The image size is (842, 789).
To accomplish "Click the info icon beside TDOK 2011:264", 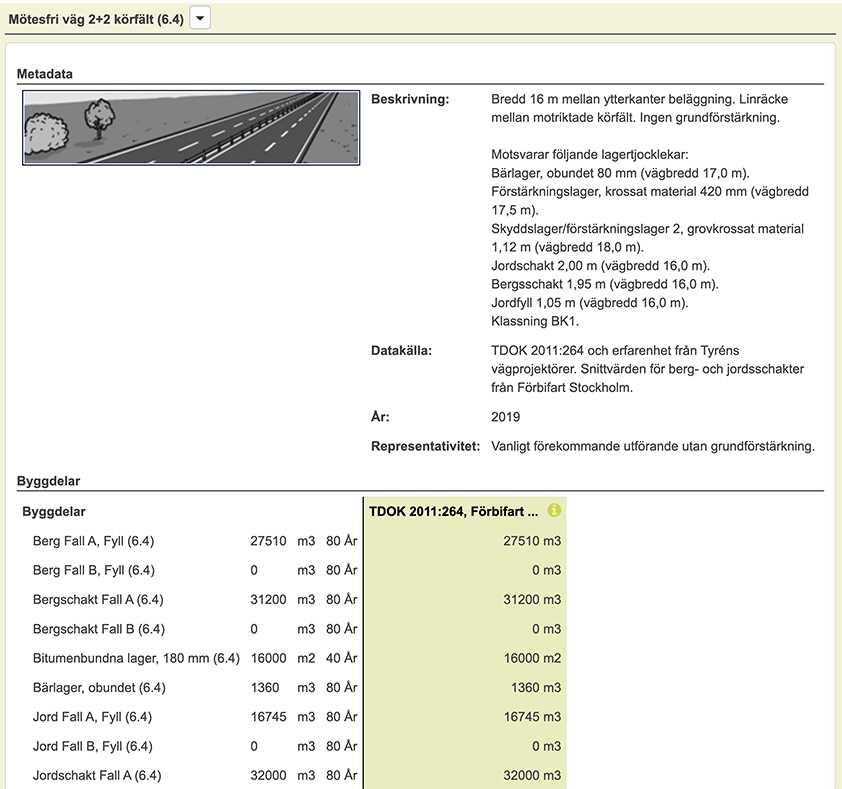I will tap(554, 510).
